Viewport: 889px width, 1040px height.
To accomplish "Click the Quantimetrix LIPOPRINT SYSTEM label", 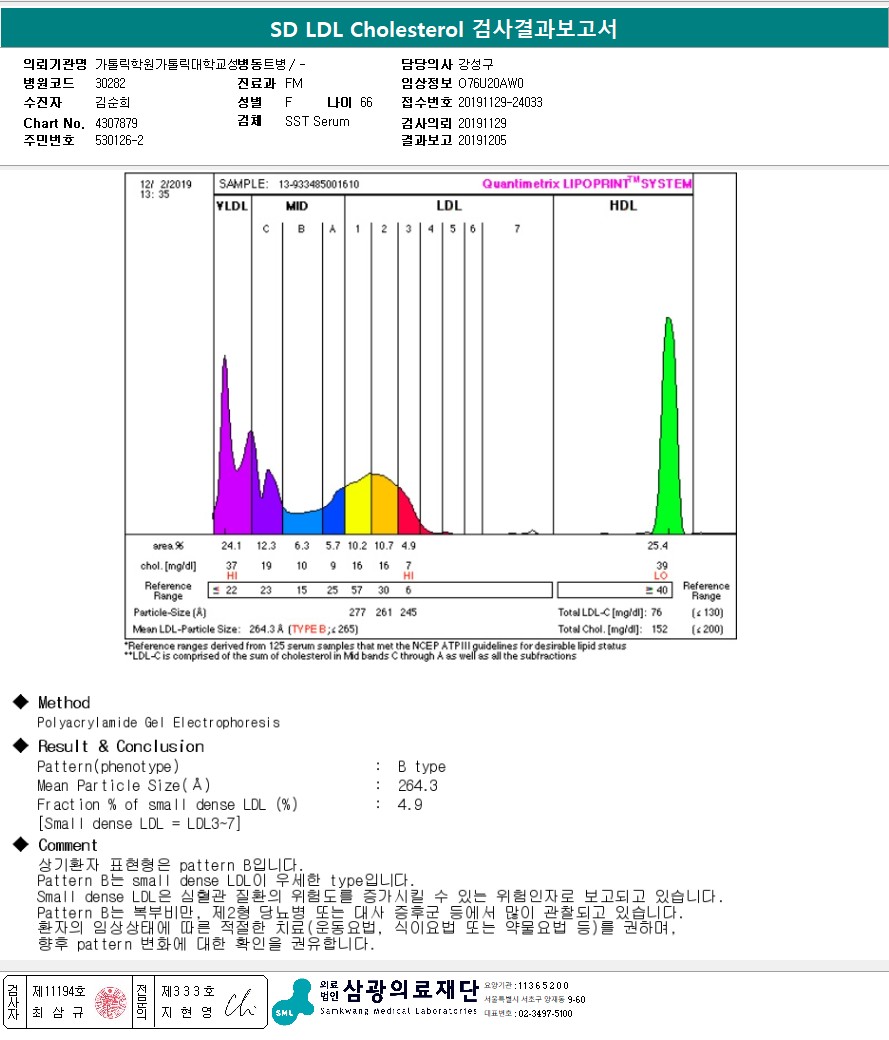I will (587, 184).
